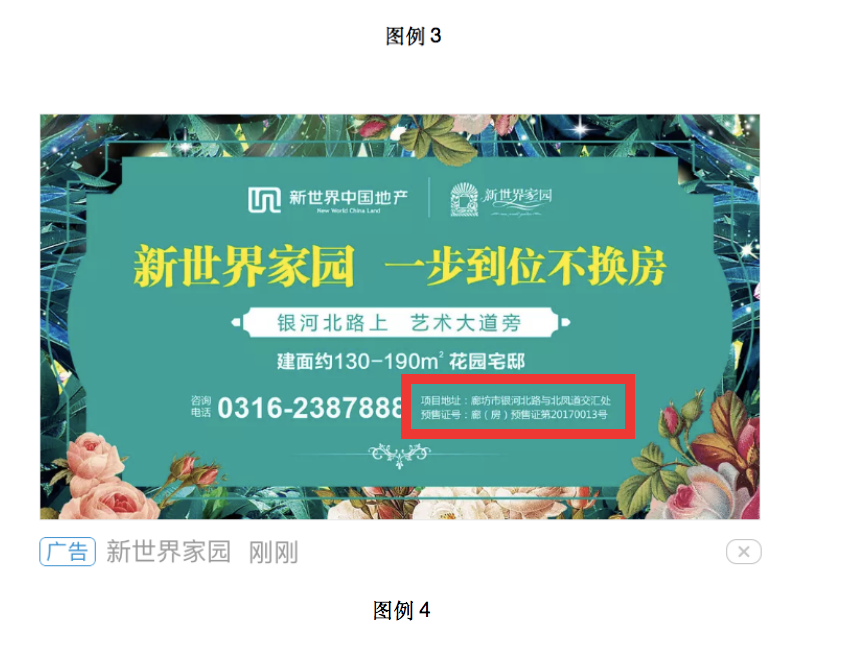The image size is (846, 662).
Task: Click the 建面约130-190m² 花园宅邸 line
Action: point(400,361)
